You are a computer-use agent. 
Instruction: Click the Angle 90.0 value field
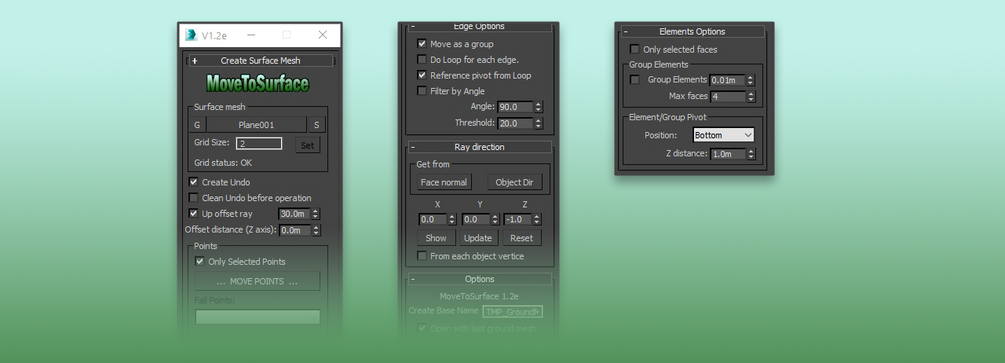pos(516,107)
